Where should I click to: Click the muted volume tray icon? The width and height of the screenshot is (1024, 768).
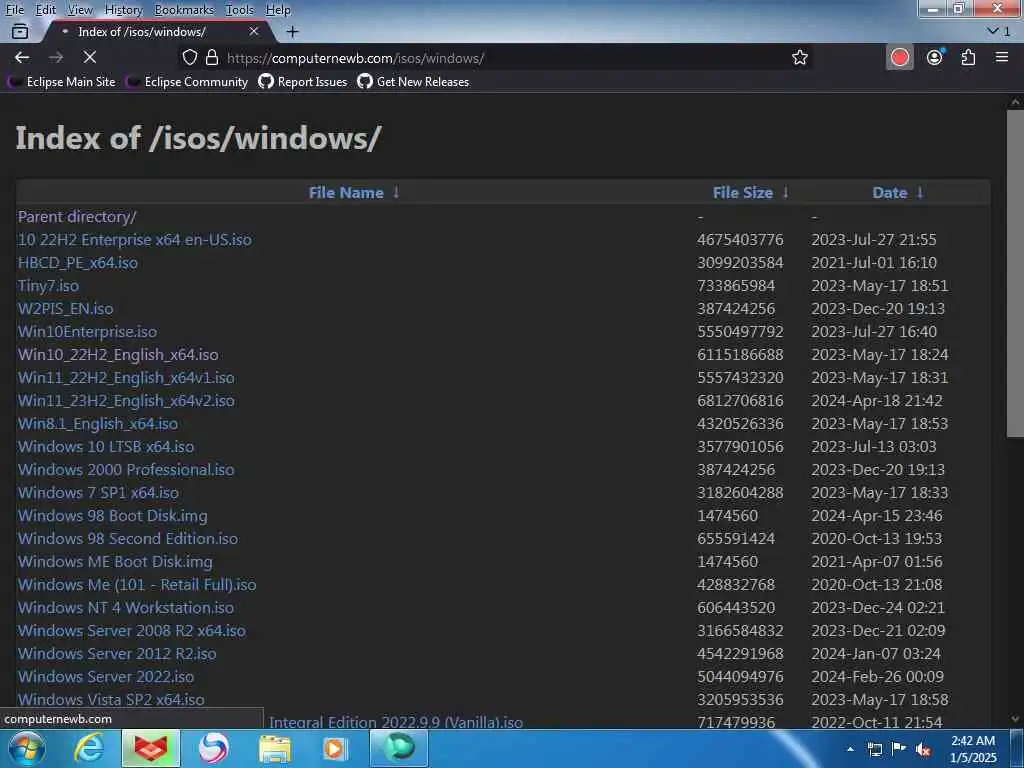pyautogui.click(x=922, y=750)
